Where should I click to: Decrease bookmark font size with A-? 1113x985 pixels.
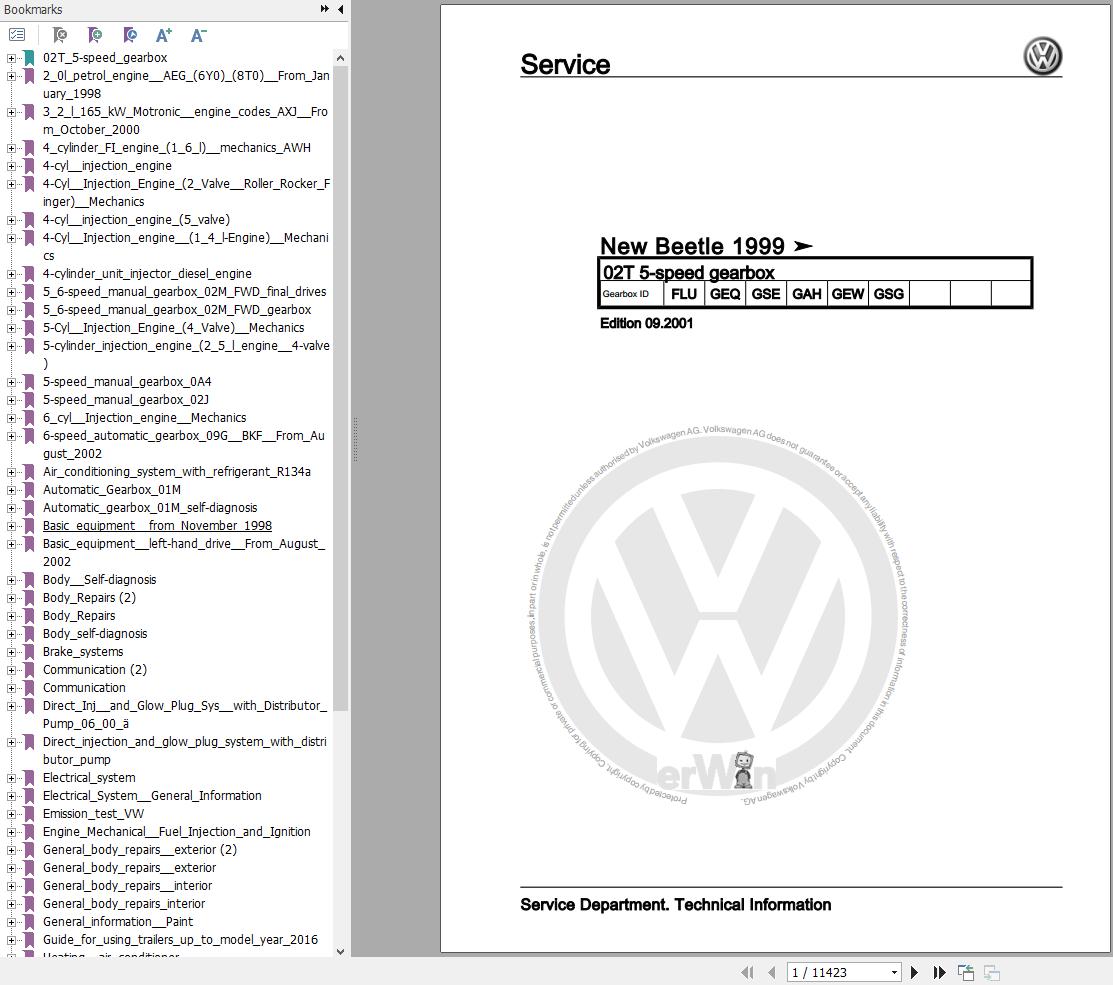(198, 35)
